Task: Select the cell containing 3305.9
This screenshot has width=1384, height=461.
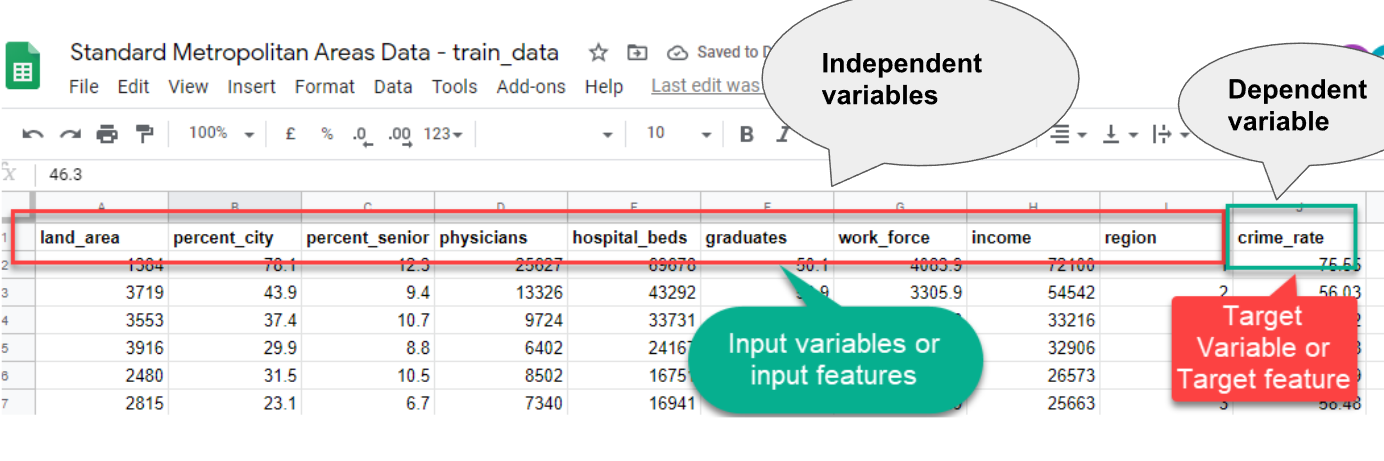Action: tap(900, 293)
